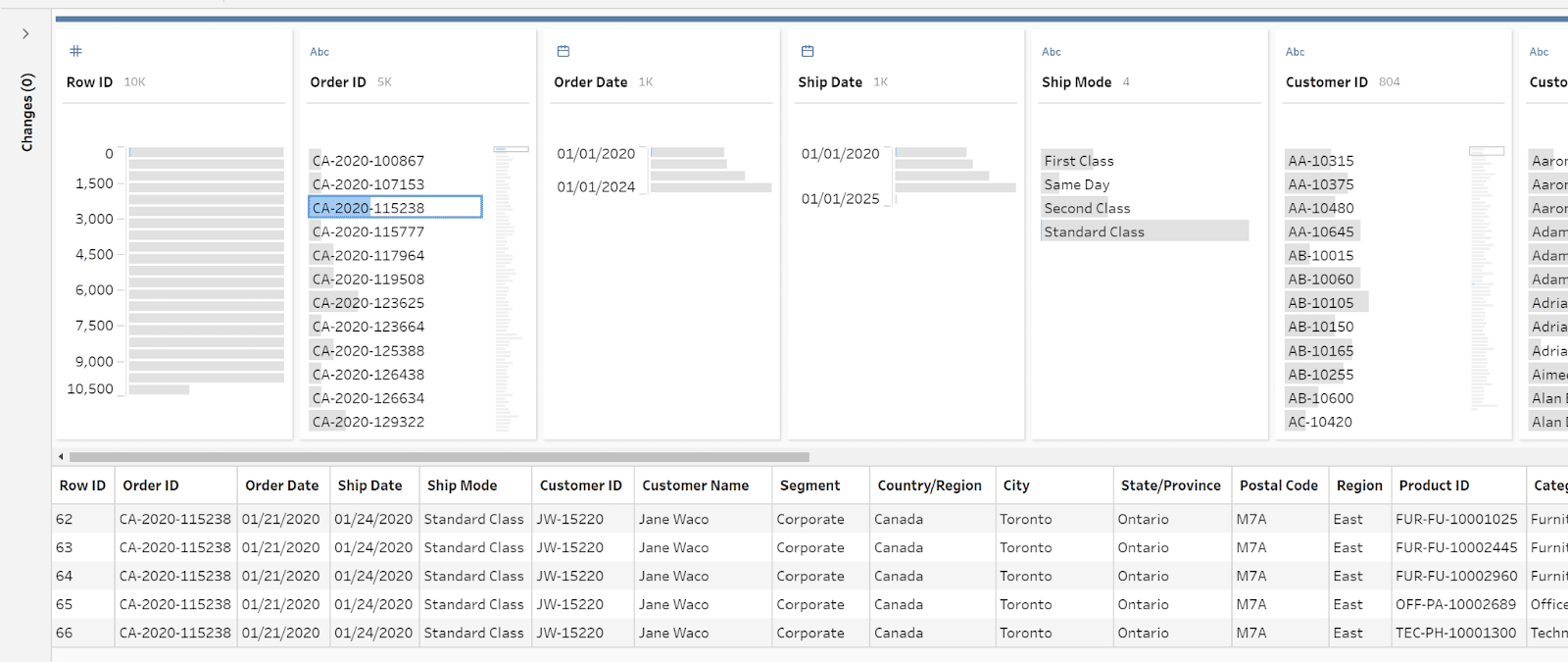Select the Order Date field name in profile card
Viewport: 1568px width, 662px height.
click(591, 82)
